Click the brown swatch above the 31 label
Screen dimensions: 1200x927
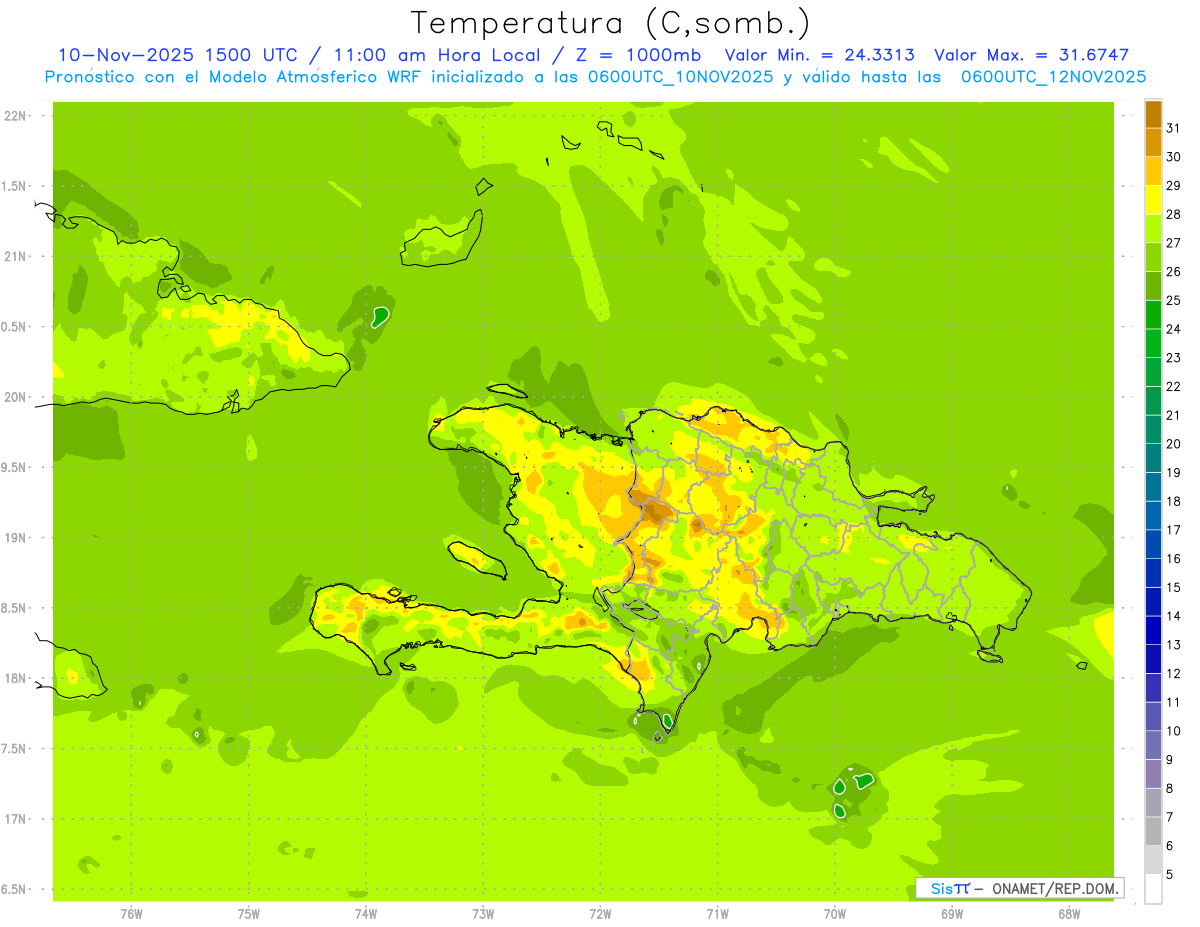click(1153, 114)
